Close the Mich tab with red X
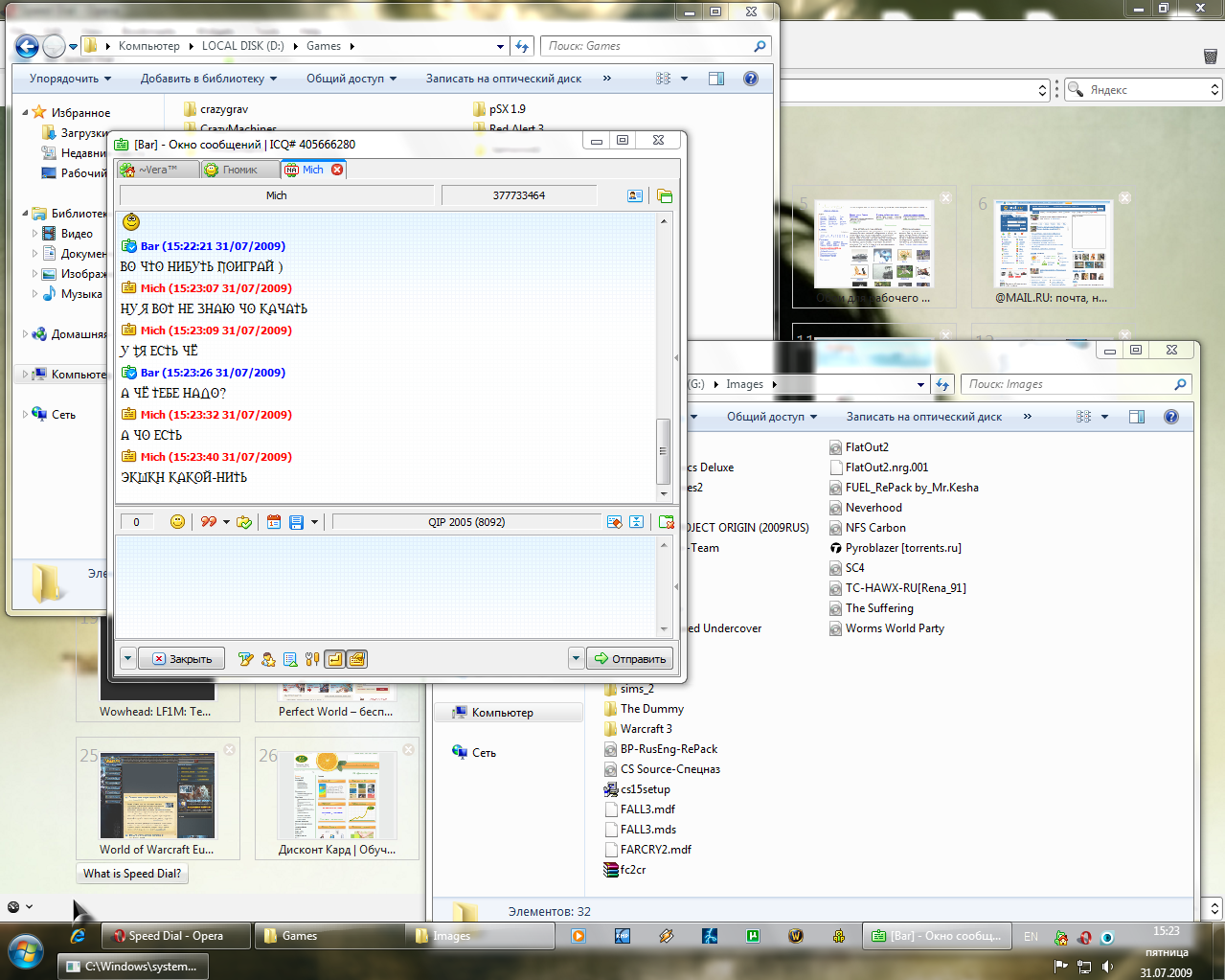The height and width of the screenshot is (980, 1225). [x=337, y=170]
